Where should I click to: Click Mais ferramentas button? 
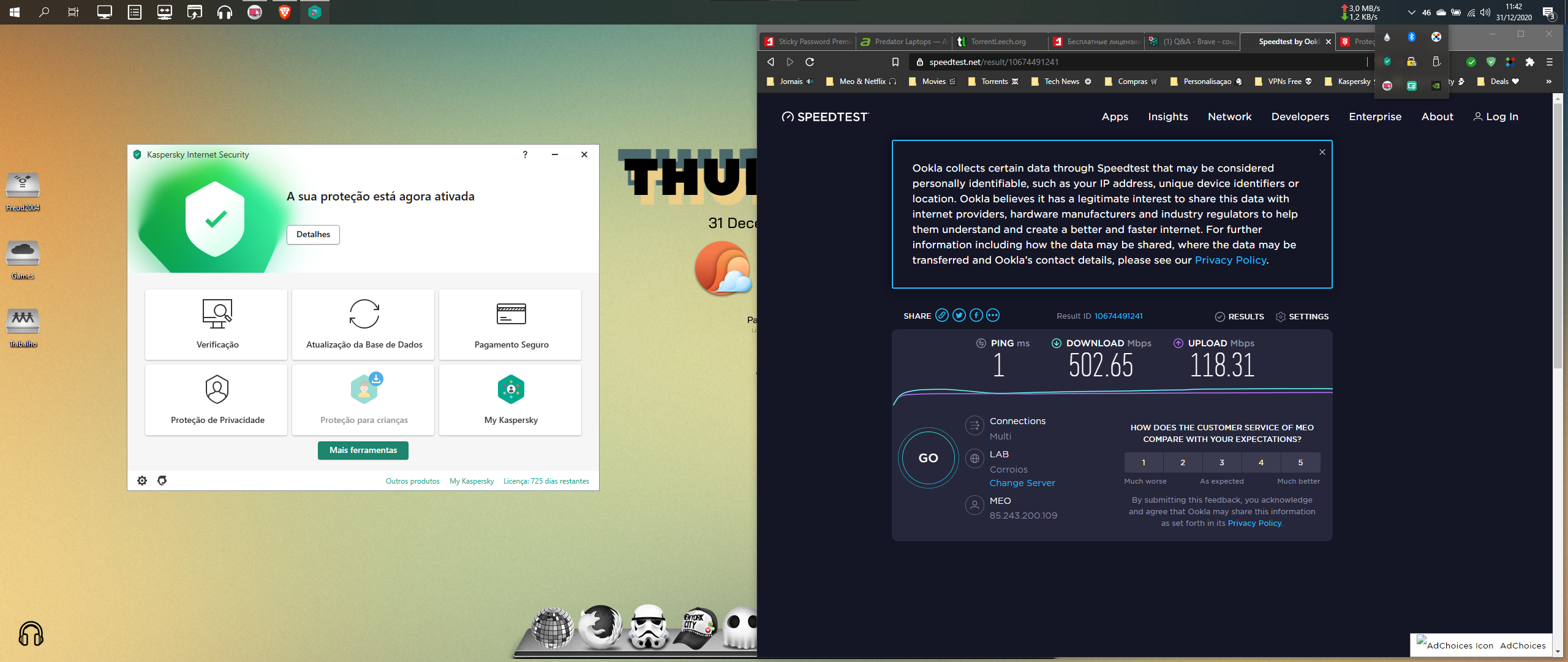coord(363,450)
